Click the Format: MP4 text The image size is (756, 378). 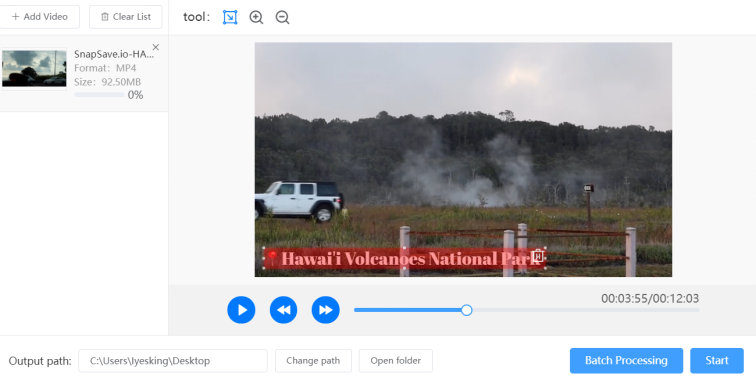point(105,68)
